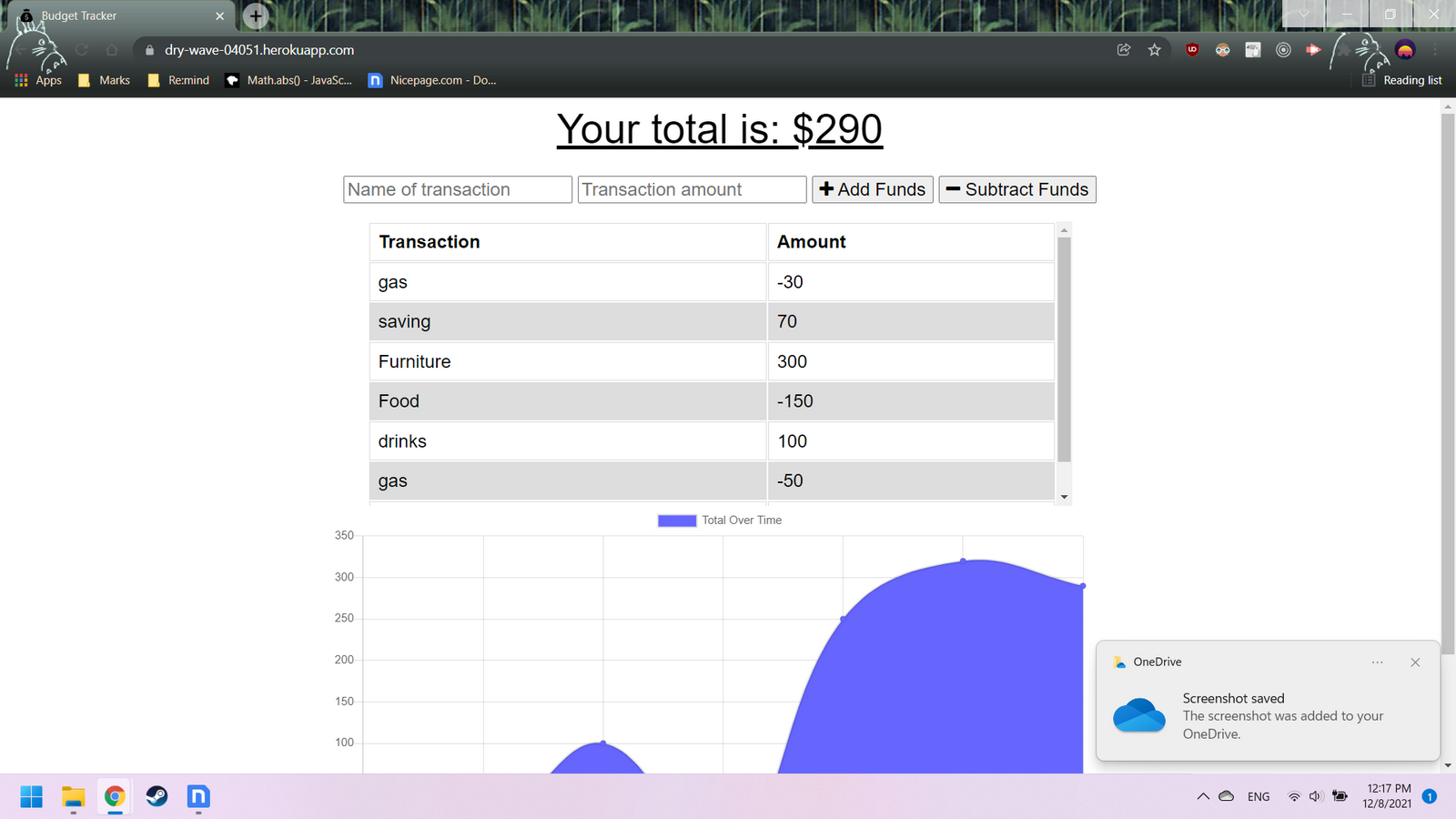Click the Transaction column header
Screen dimensions: 1456x819
568,242
